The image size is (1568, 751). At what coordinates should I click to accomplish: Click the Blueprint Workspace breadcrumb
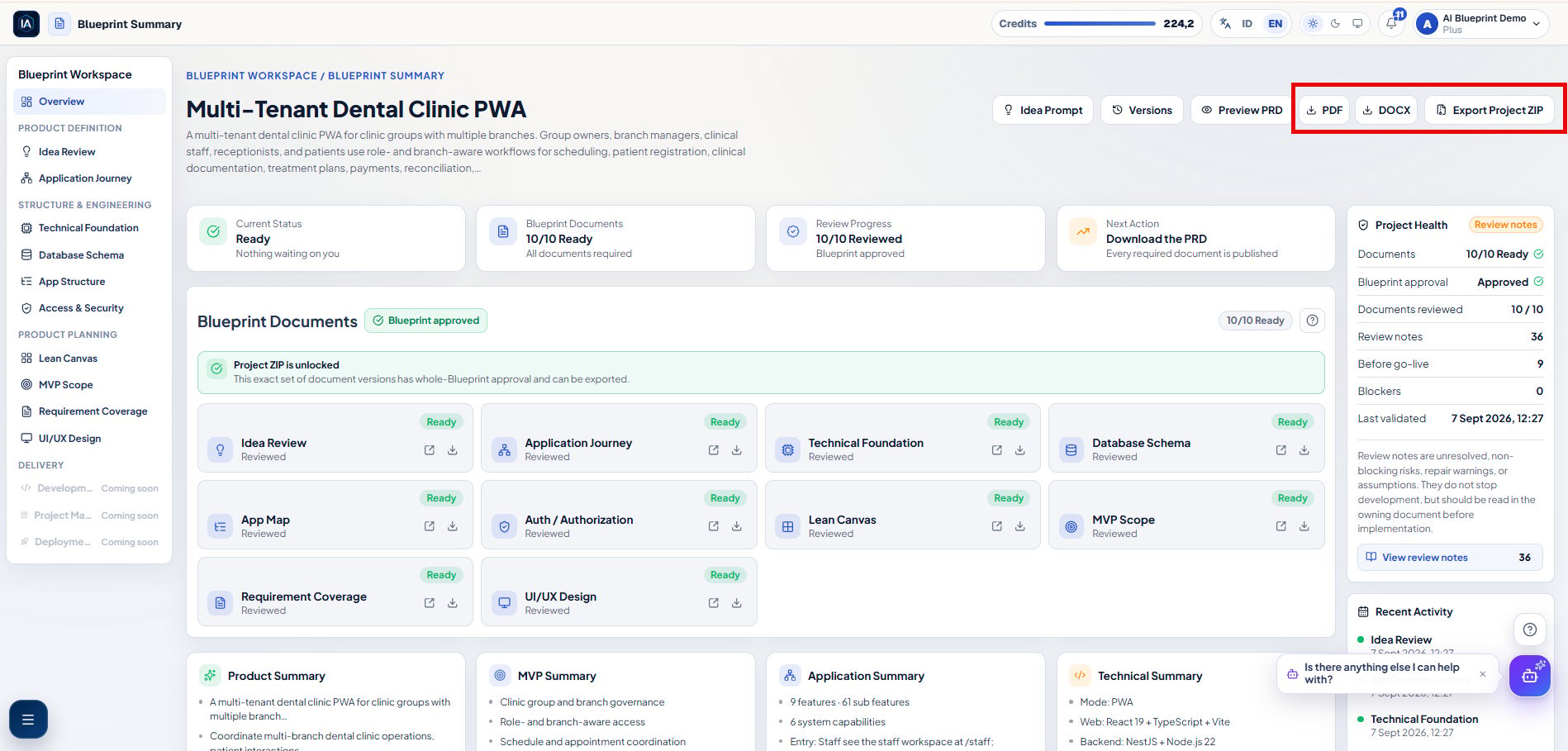pyautogui.click(x=251, y=76)
